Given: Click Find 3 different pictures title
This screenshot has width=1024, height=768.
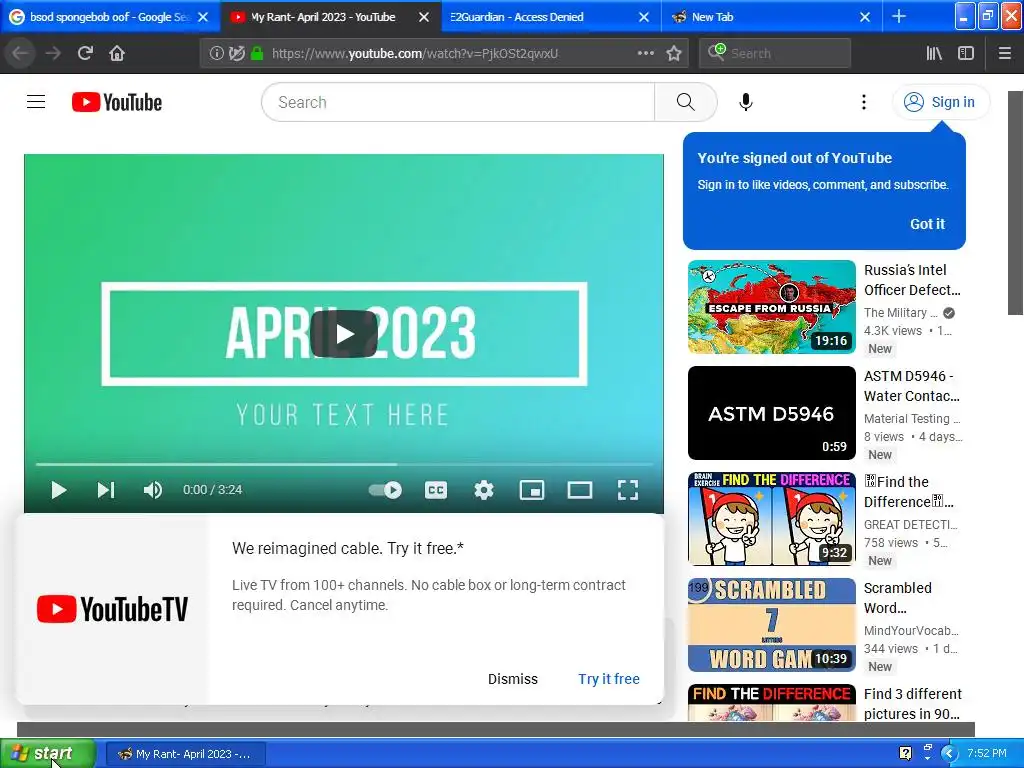Looking at the screenshot, I should click(x=912, y=703).
